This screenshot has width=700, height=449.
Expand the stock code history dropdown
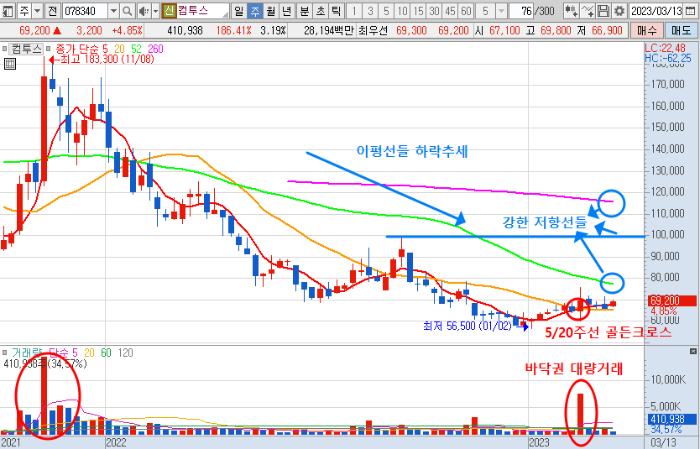tap(113, 11)
